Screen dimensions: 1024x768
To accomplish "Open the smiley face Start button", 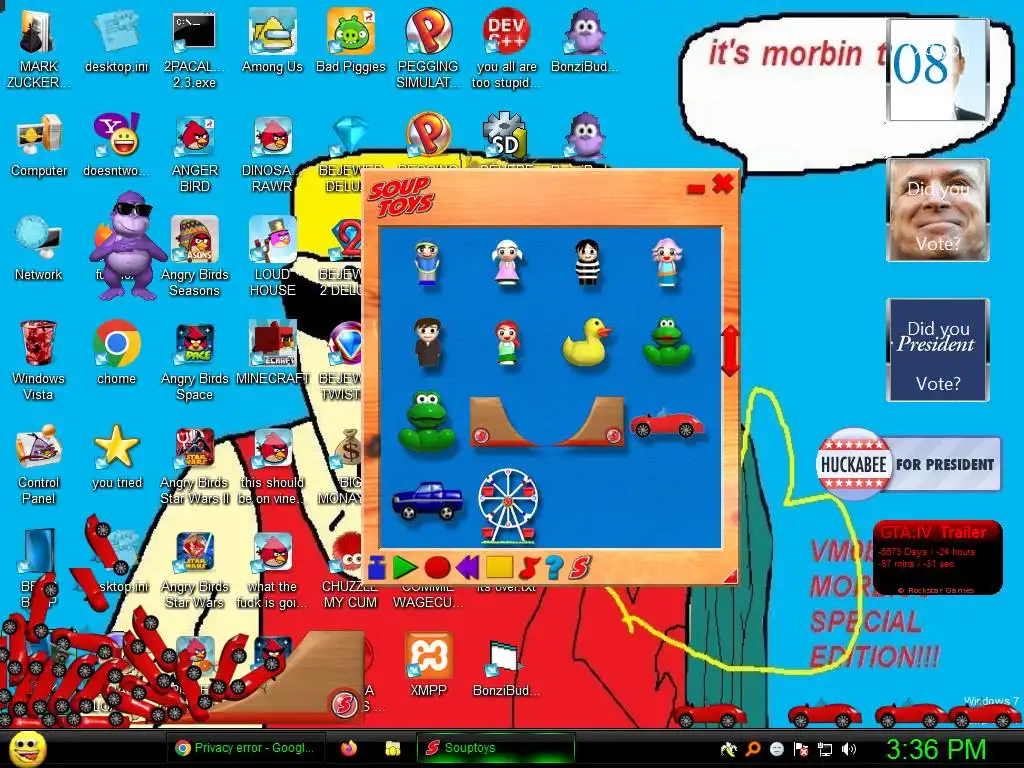I will point(27,748).
